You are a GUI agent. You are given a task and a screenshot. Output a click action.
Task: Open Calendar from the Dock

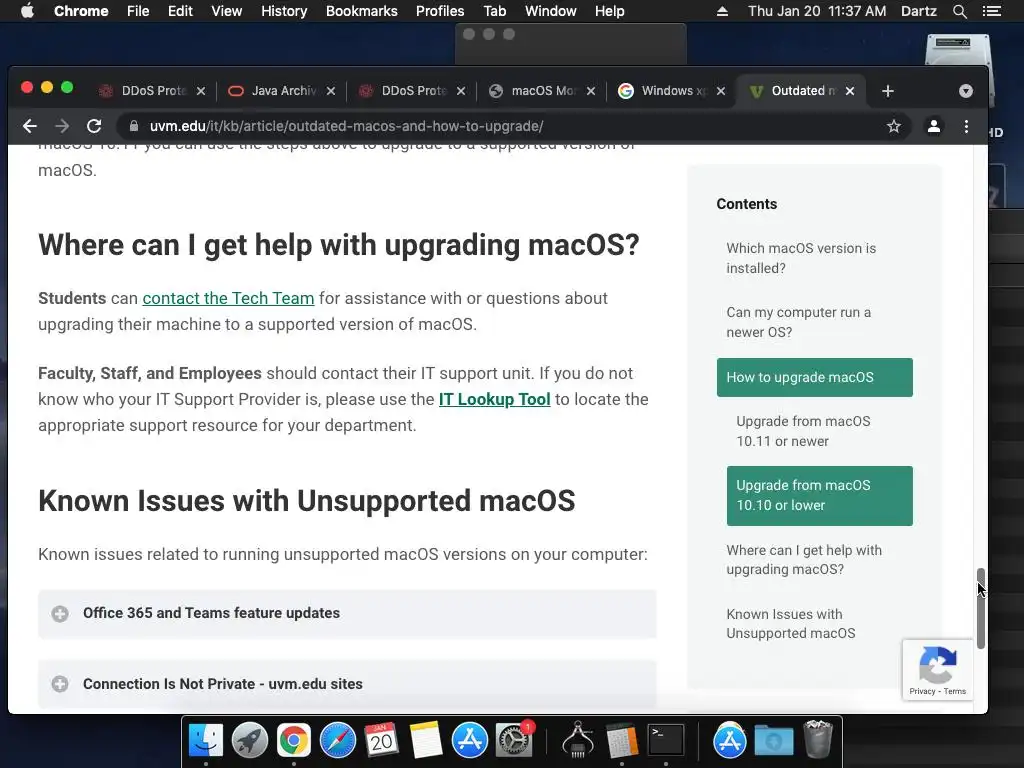pyautogui.click(x=381, y=740)
